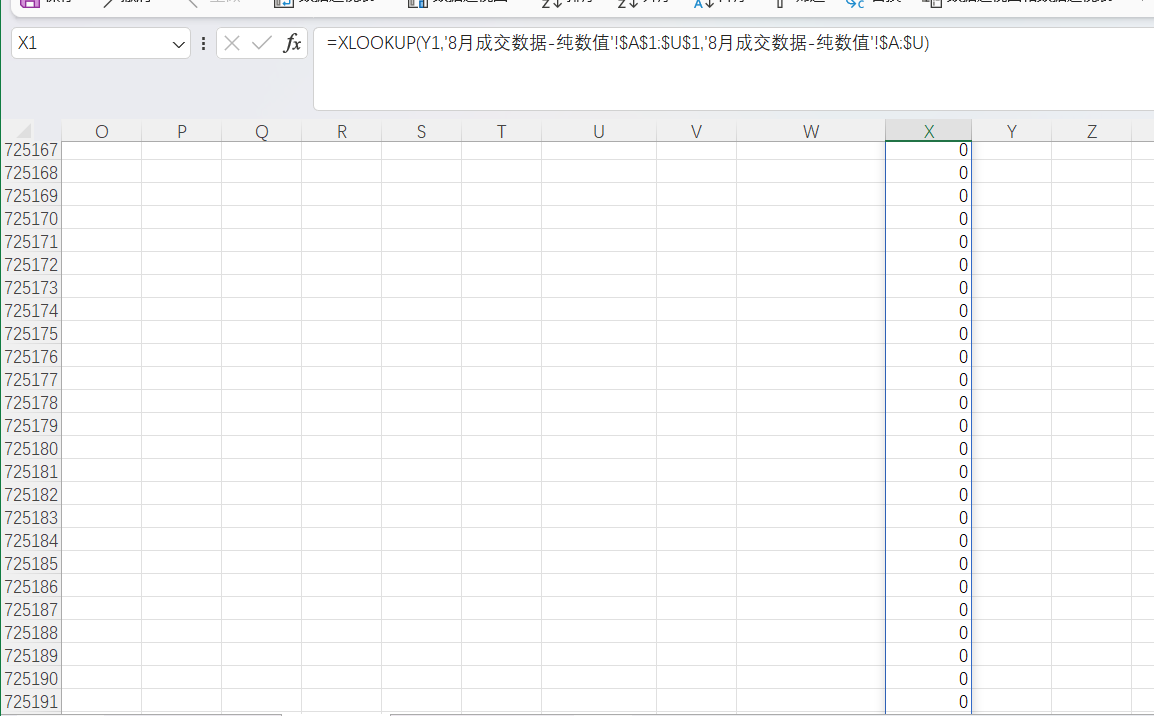Select column W by its header
Viewport: 1154px width, 716px height.
pyautogui.click(x=810, y=131)
